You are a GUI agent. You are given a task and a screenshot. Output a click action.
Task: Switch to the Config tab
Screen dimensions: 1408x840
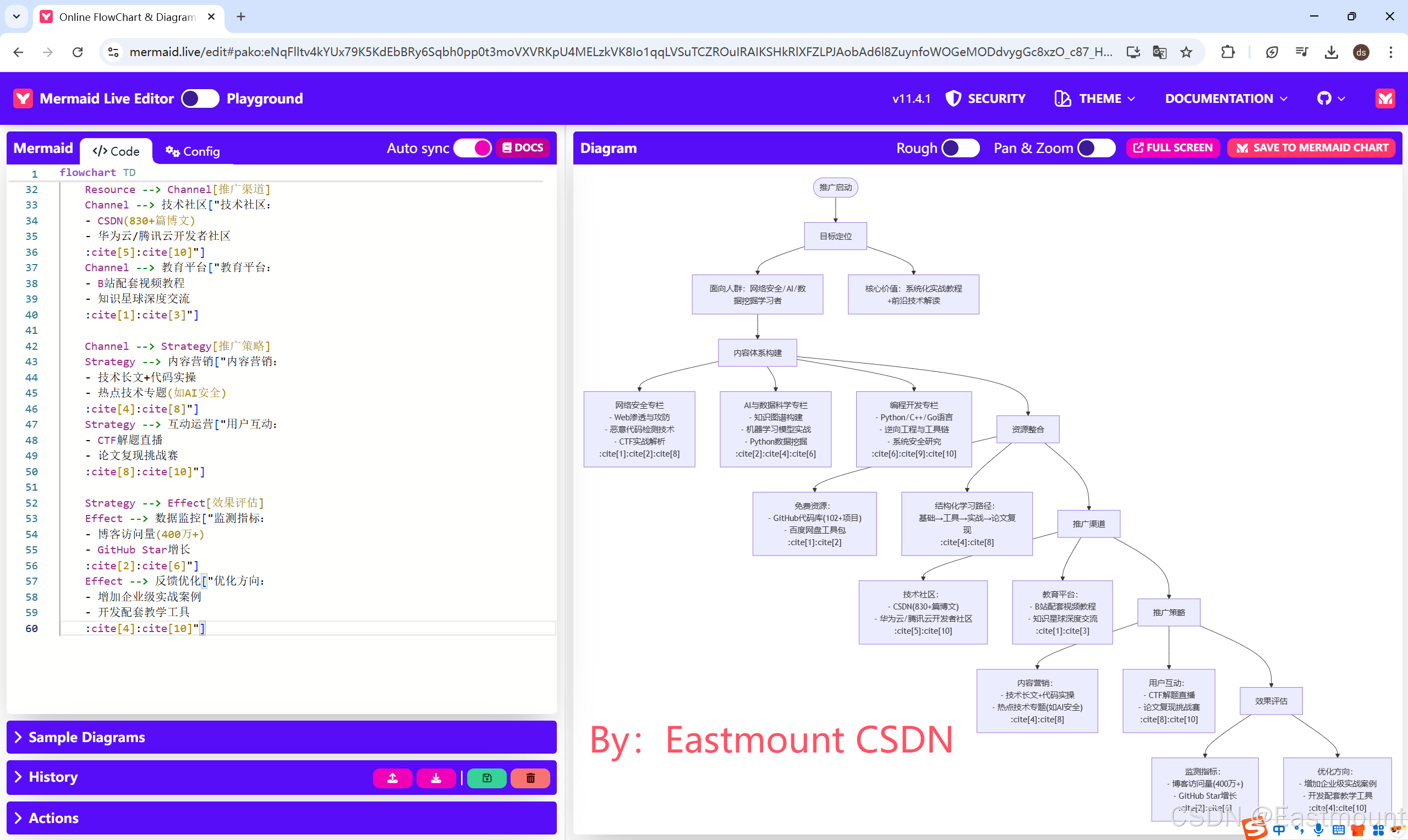tap(193, 151)
